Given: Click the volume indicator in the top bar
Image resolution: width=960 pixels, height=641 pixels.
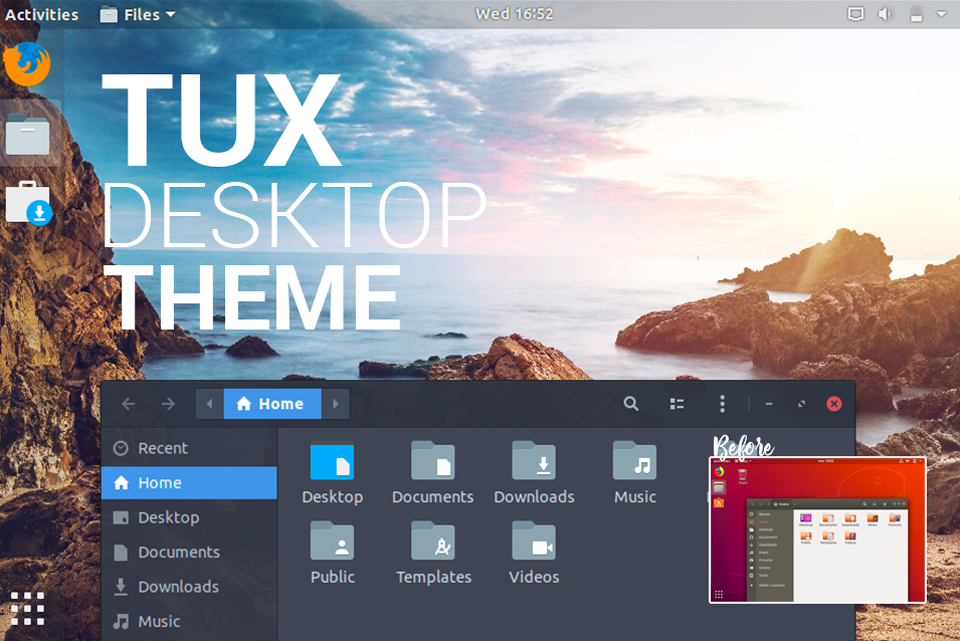Looking at the screenshot, I should [888, 13].
